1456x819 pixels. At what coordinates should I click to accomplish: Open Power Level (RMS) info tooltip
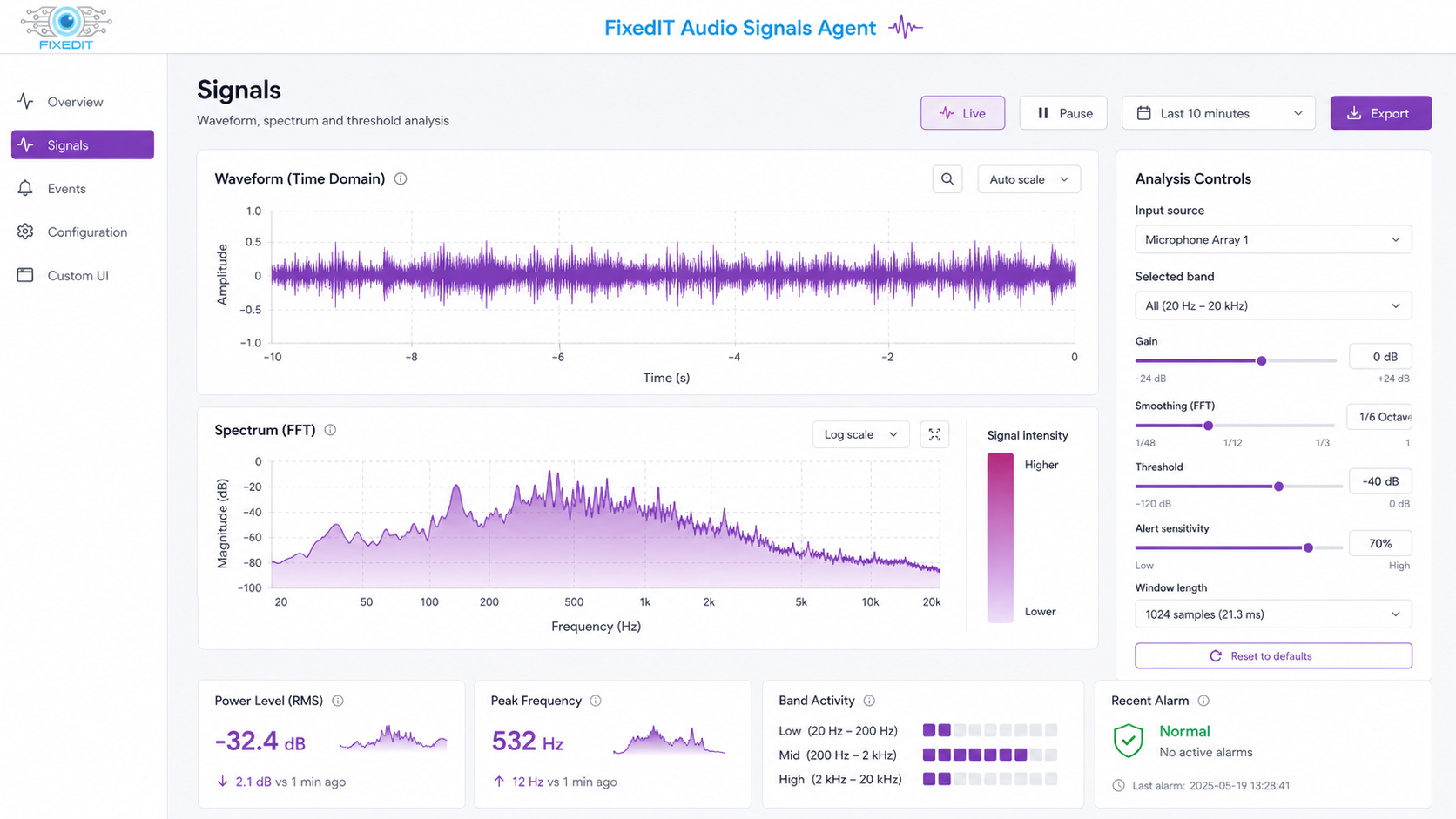tap(338, 701)
